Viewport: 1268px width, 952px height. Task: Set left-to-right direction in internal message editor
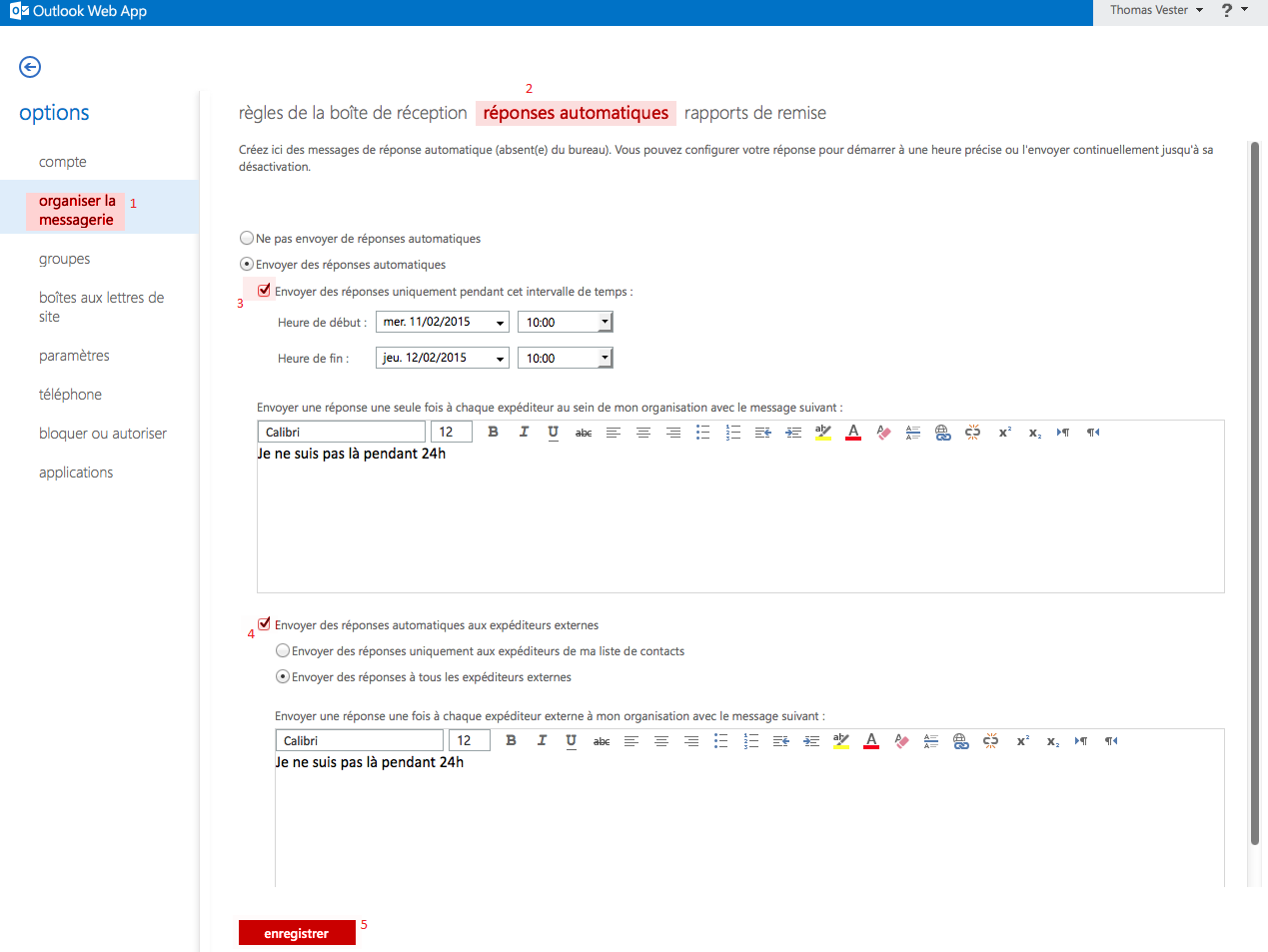click(1063, 433)
